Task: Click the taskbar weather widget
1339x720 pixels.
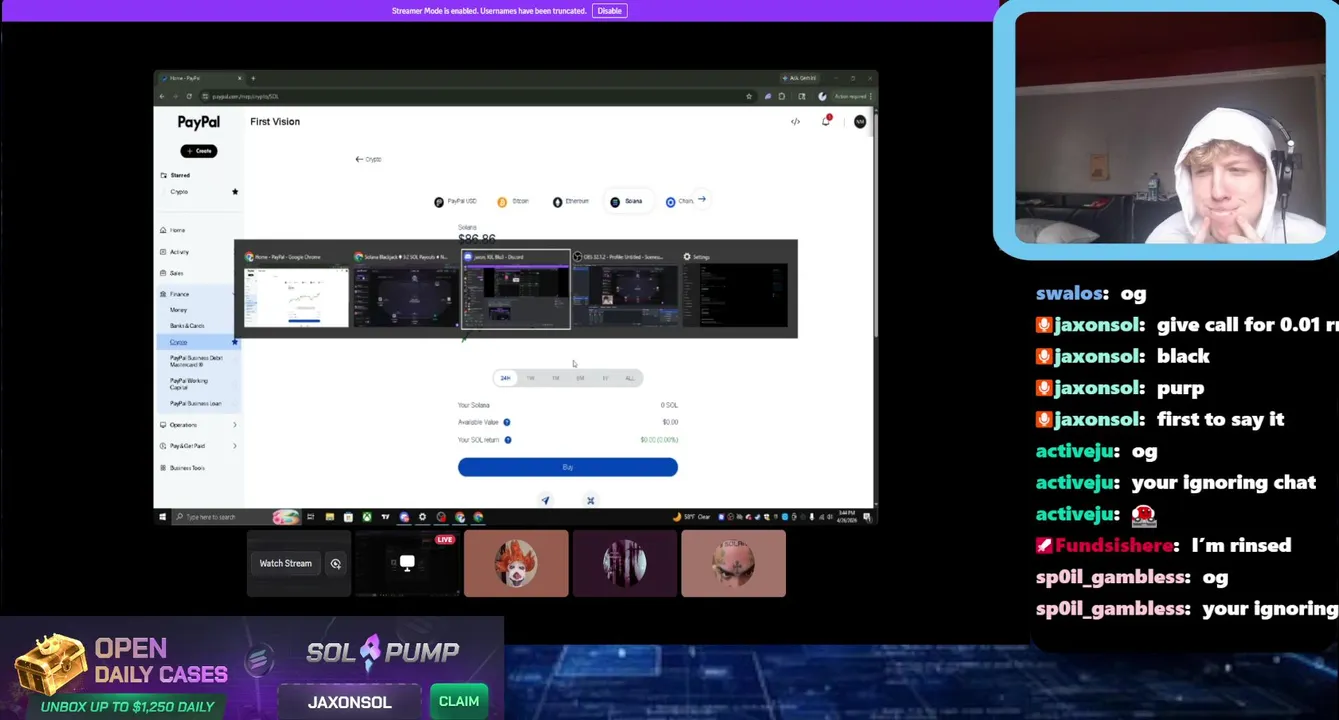Action: 692,517
